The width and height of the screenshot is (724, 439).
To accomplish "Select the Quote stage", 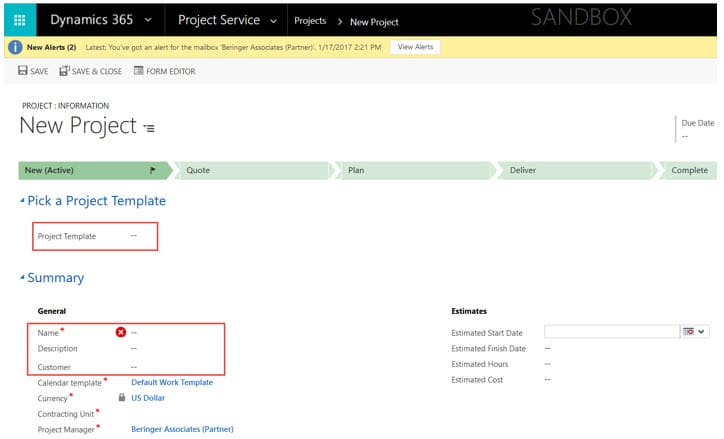I will point(253,170).
